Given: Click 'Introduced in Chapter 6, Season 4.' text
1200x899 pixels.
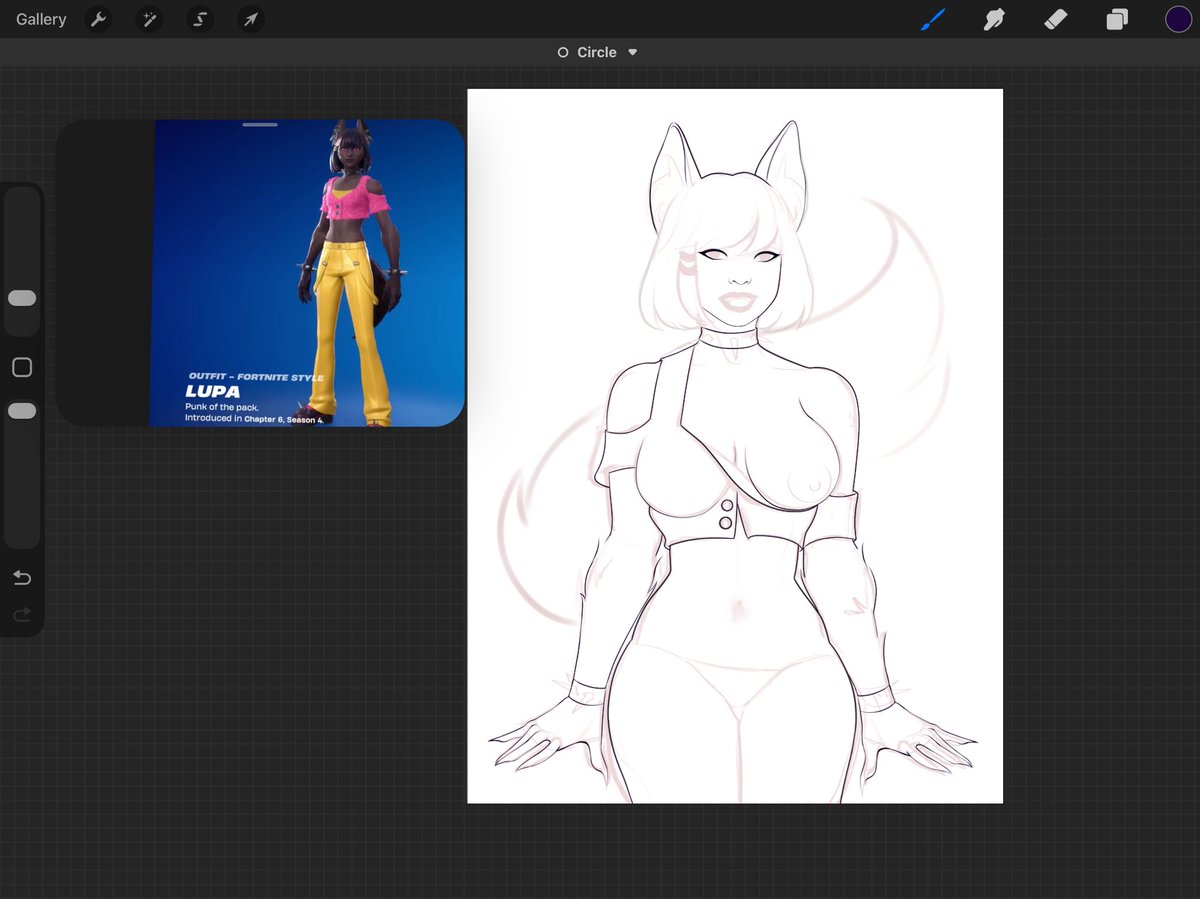Looking at the screenshot, I should [254, 419].
